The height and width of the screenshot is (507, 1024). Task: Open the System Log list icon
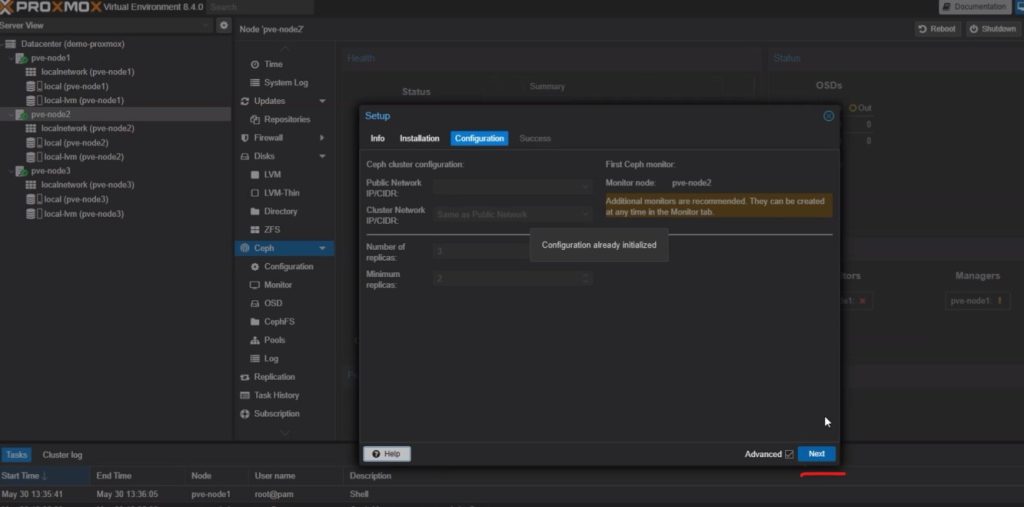[255, 83]
